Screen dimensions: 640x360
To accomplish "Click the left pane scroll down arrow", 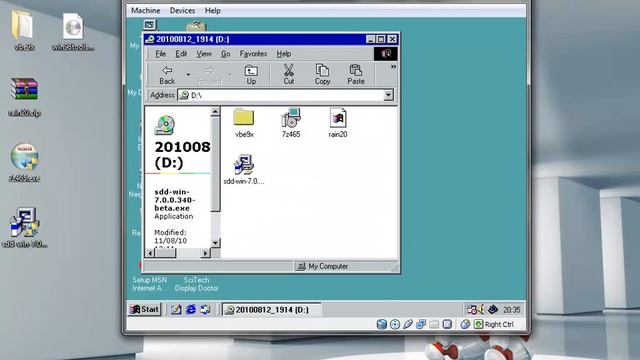I will [x=215, y=243].
